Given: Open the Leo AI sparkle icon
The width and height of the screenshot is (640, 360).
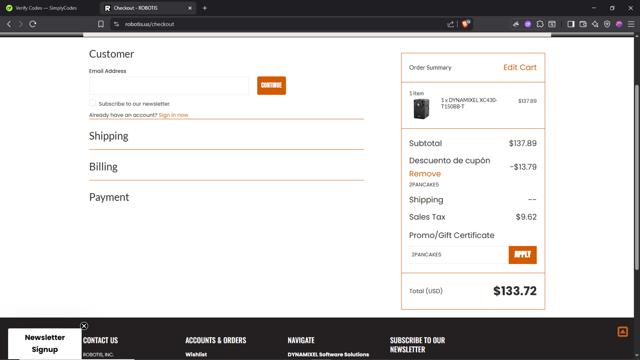Looking at the screenshot, I should [595, 24].
